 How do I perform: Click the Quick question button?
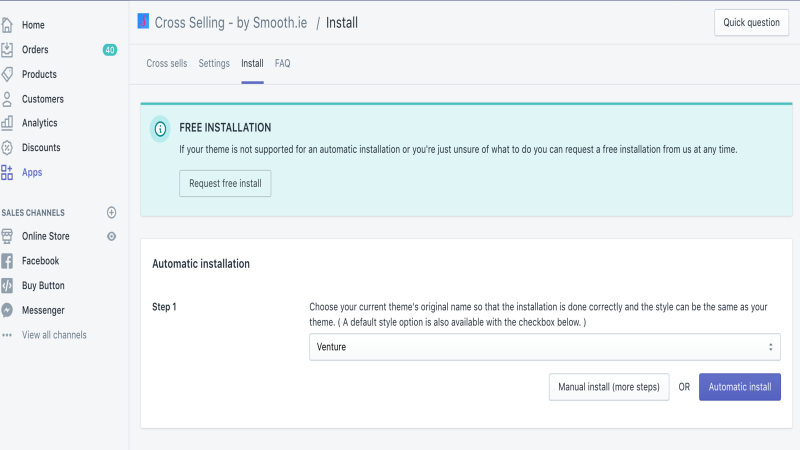click(751, 22)
